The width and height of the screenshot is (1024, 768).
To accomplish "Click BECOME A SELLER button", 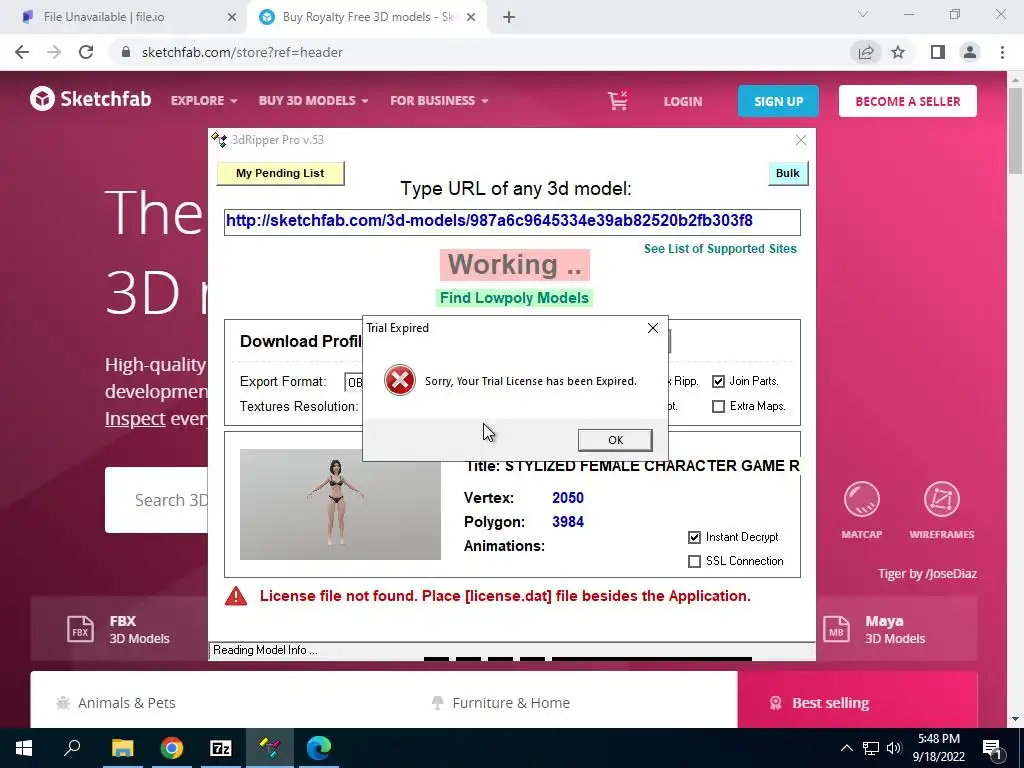I will tap(908, 101).
